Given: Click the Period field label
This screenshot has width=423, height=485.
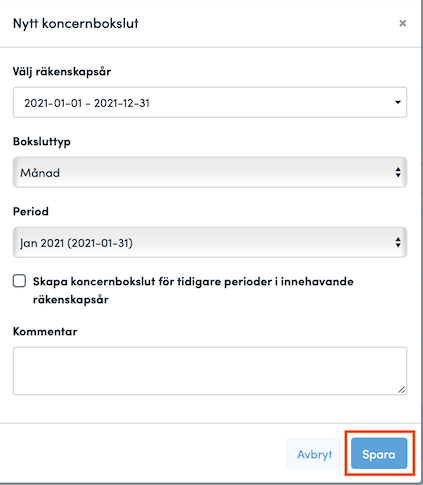Looking at the screenshot, I should [x=31, y=211].
